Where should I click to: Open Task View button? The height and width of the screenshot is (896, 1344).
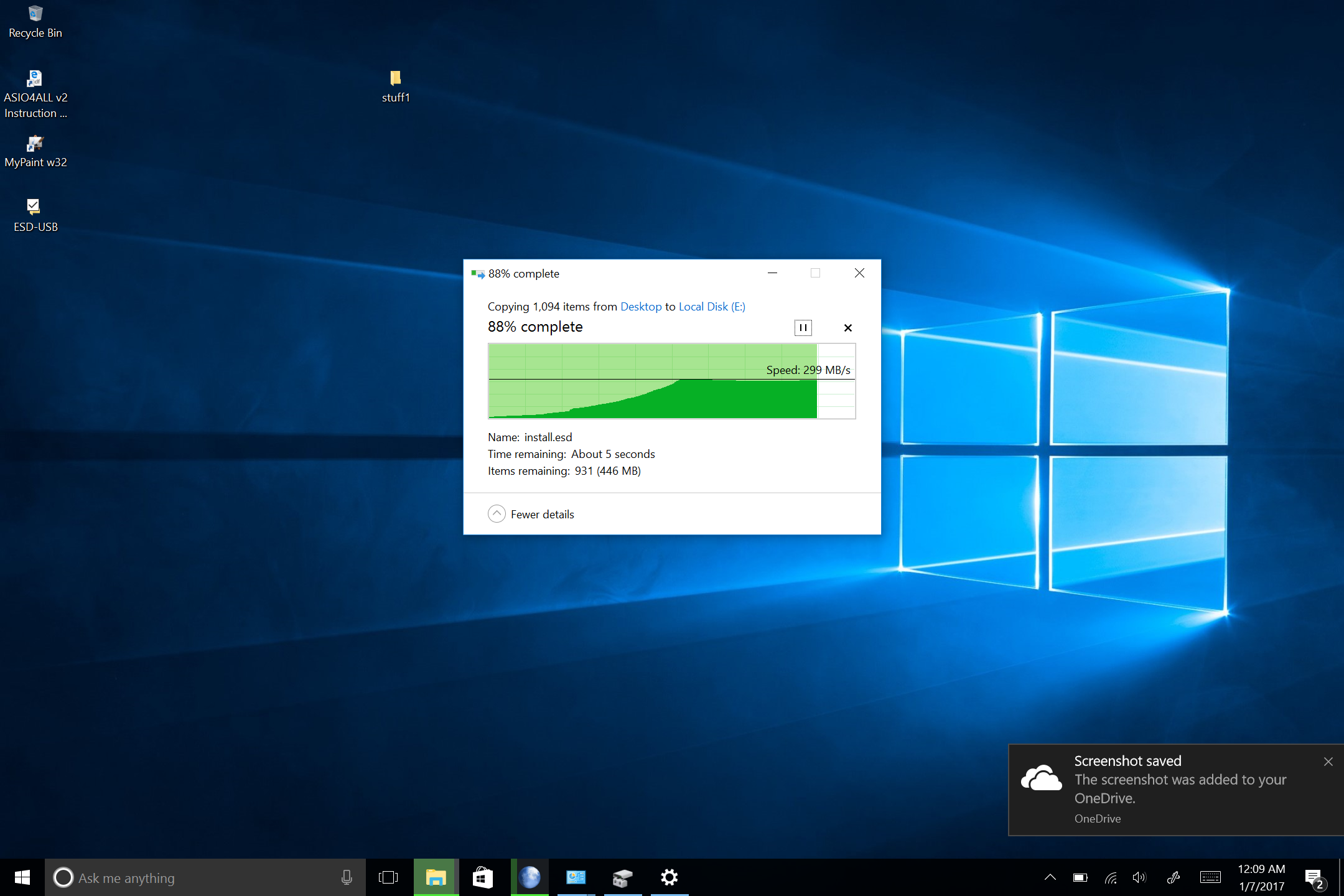[x=388, y=877]
